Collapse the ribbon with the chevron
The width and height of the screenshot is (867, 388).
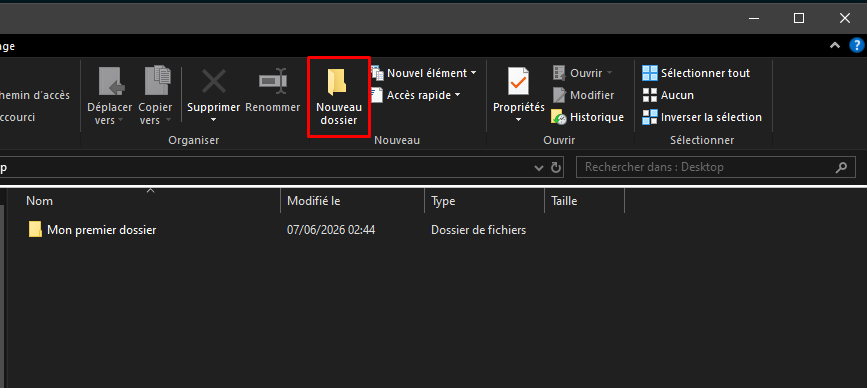[835, 46]
